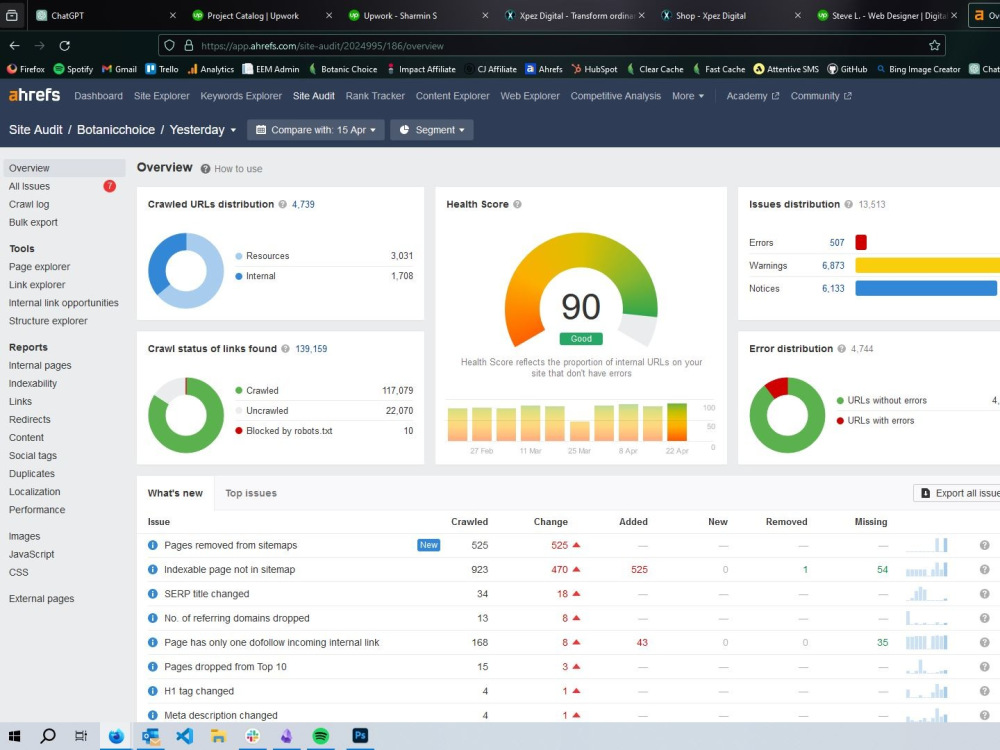Open Spotify from the Windows taskbar
Image resolution: width=1000 pixels, height=750 pixels.
pos(321,736)
